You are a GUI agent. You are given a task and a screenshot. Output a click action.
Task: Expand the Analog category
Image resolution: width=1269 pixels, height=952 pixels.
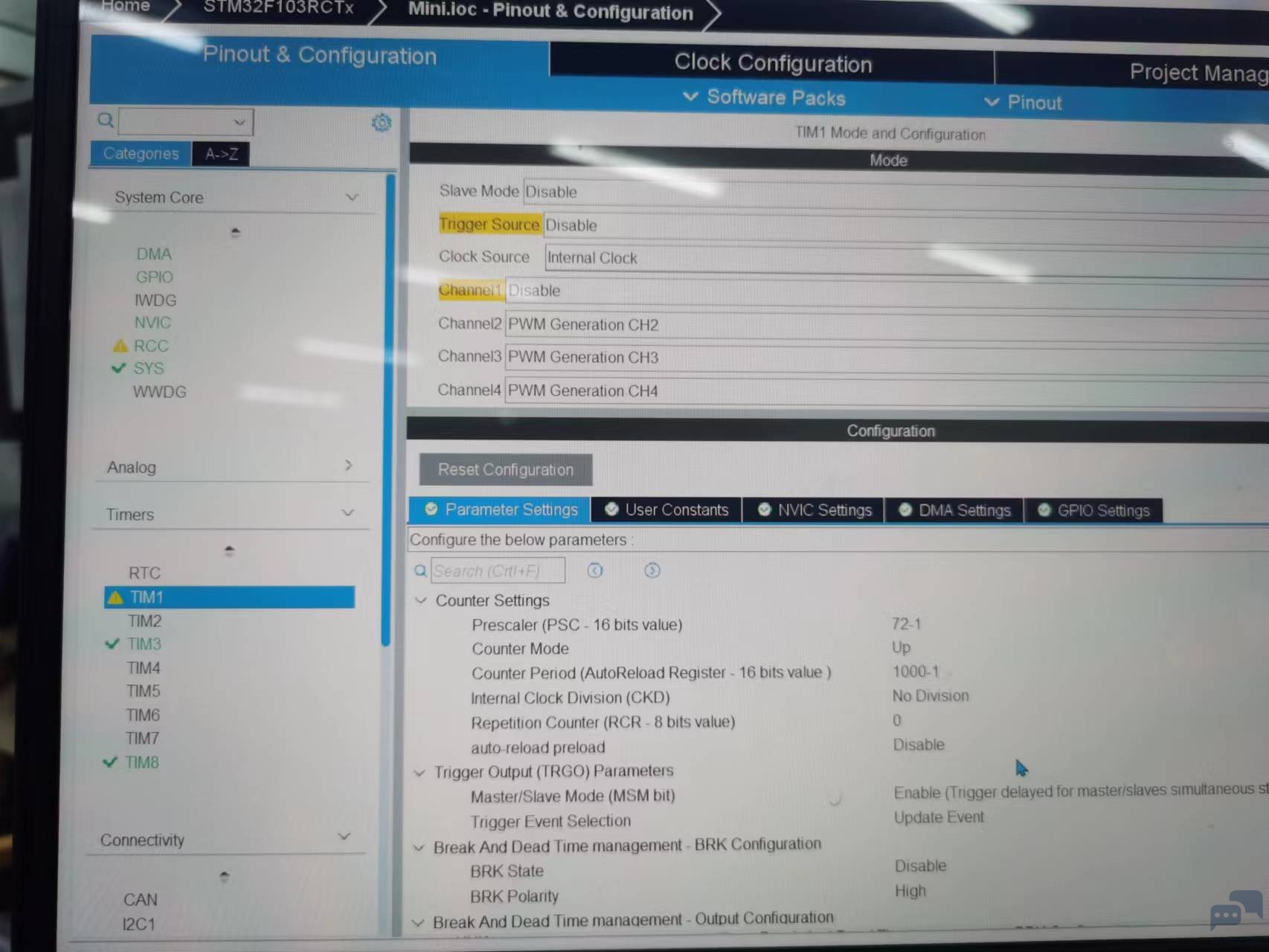point(348,466)
